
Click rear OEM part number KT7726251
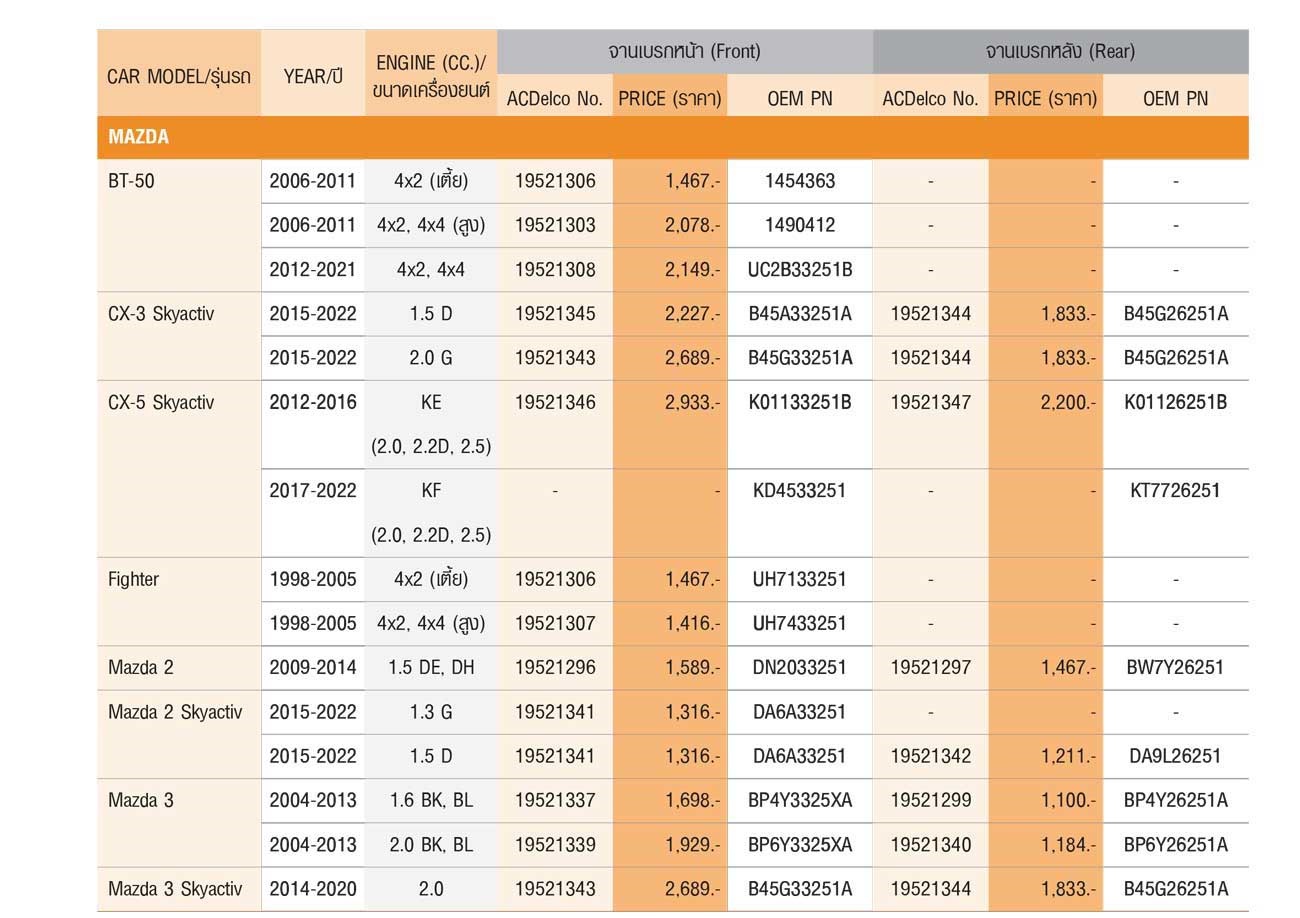(x=1176, y=490)
